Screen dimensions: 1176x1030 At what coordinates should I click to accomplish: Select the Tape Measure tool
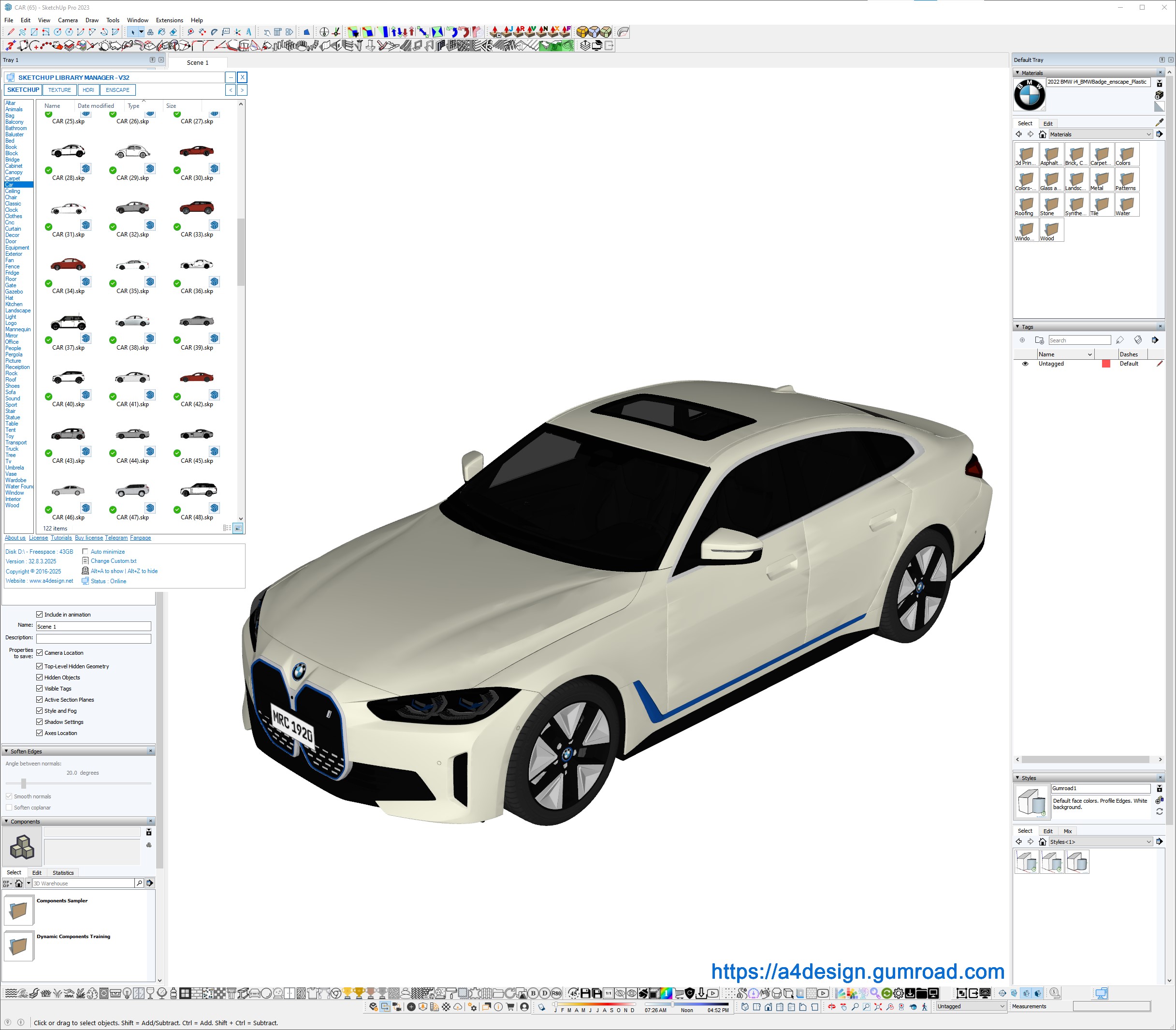point(191,32)
